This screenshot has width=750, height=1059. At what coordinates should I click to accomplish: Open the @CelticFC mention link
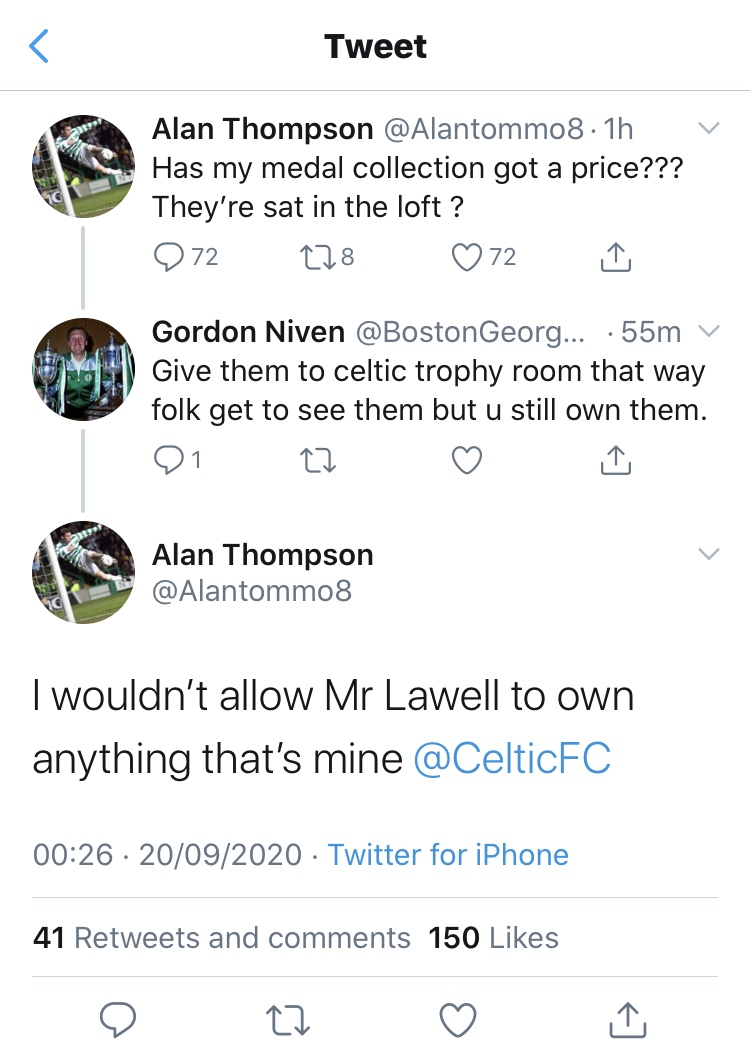[511, 760]
